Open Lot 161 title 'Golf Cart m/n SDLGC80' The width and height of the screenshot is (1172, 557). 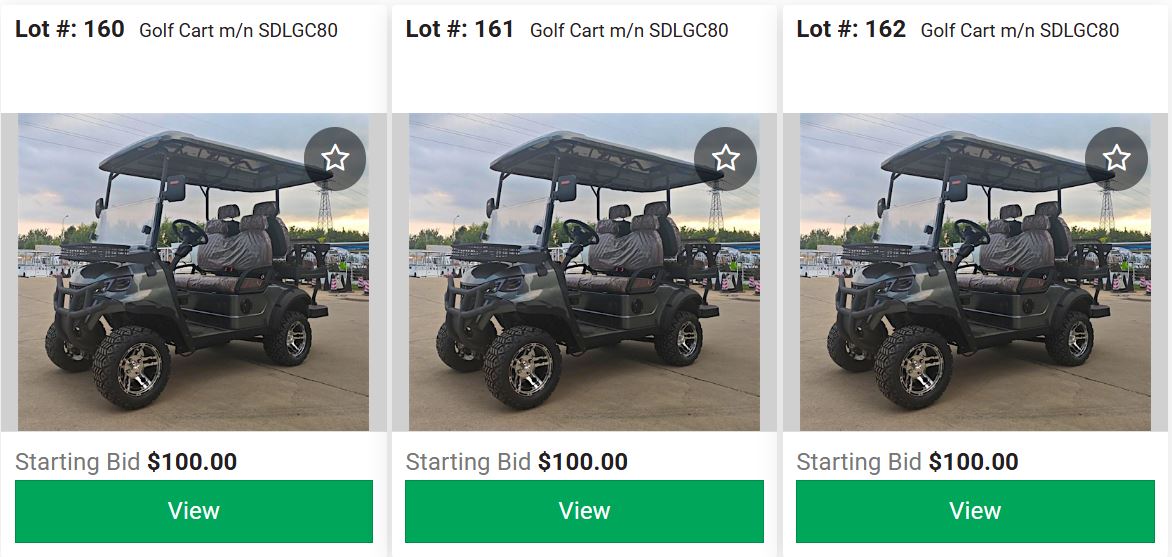point(629,31)
